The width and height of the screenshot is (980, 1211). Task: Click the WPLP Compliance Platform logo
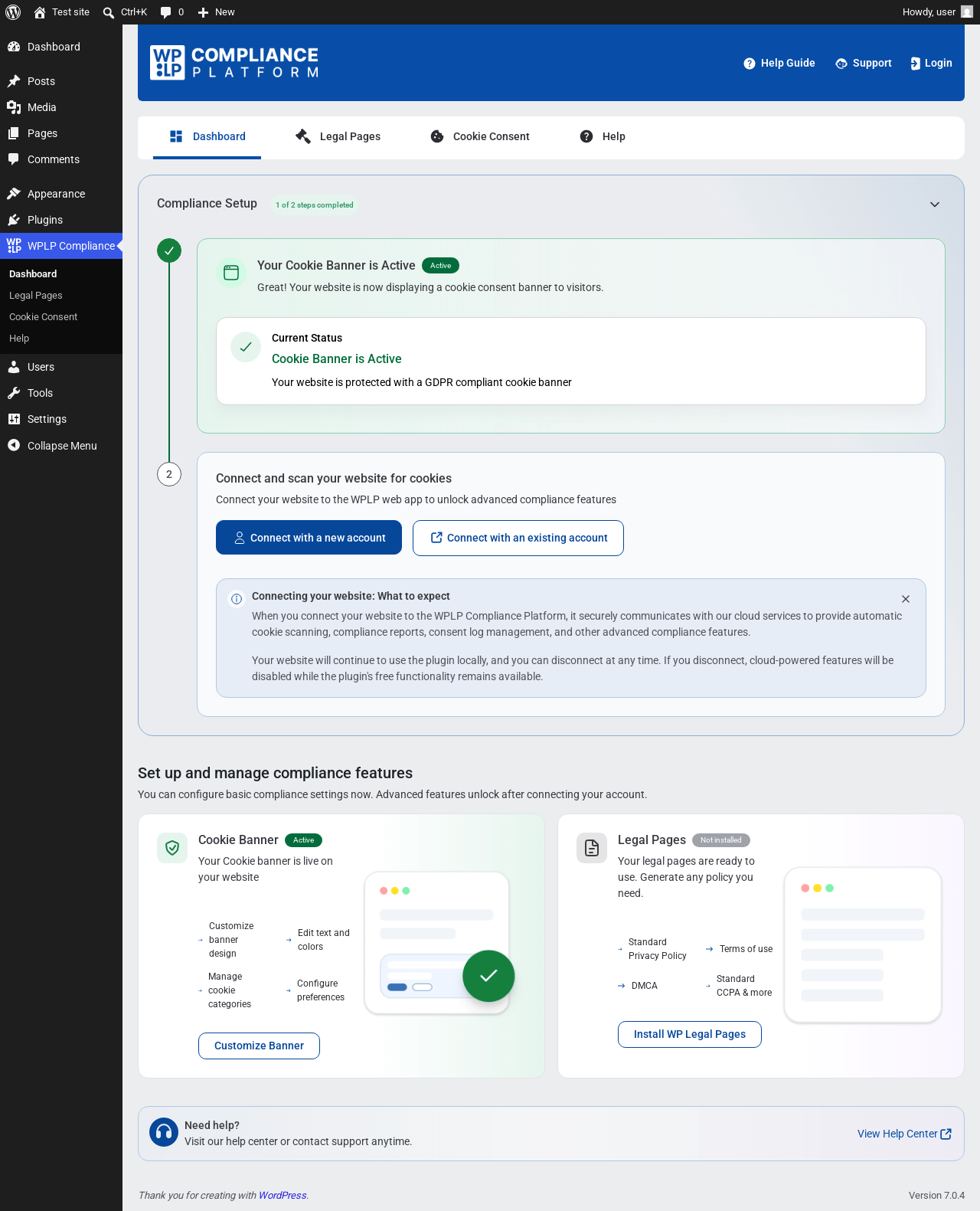pyautogui.click(x=234, y=63)
